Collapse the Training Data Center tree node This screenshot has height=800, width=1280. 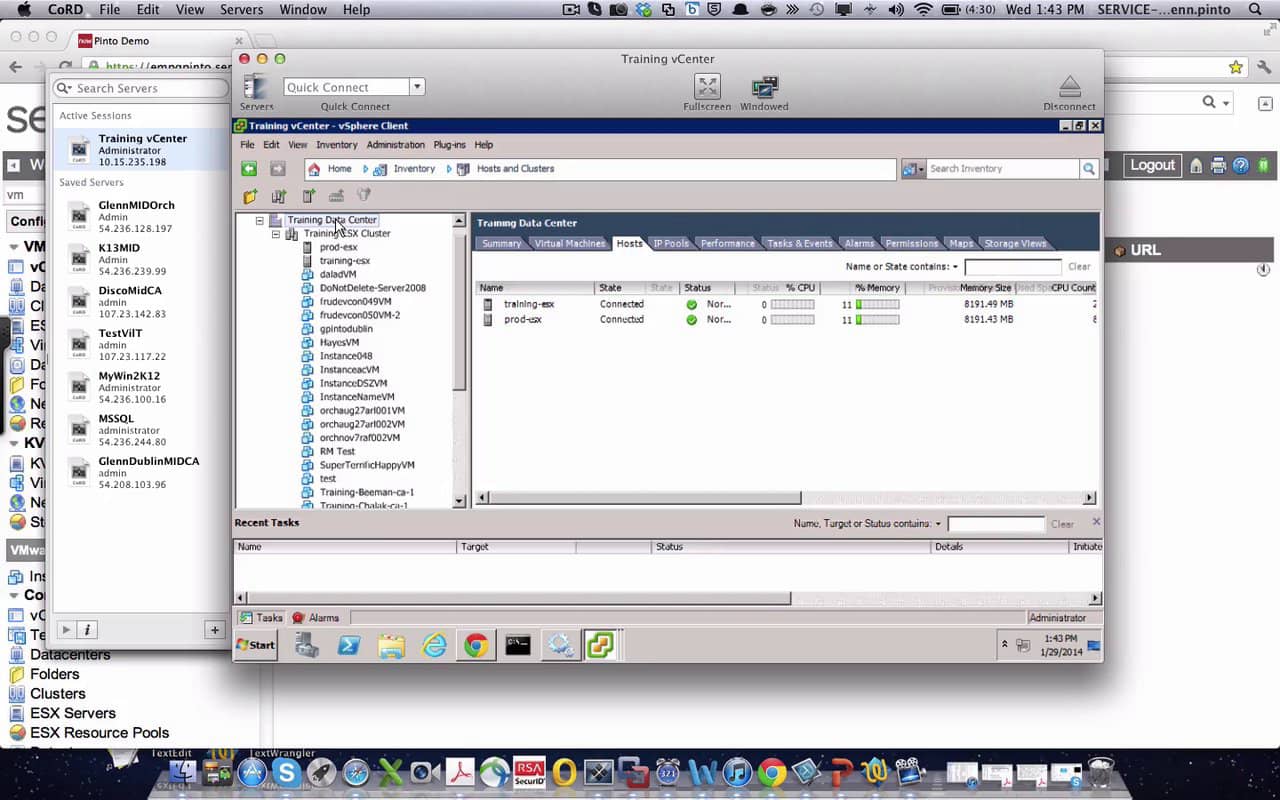pos(260,220)
